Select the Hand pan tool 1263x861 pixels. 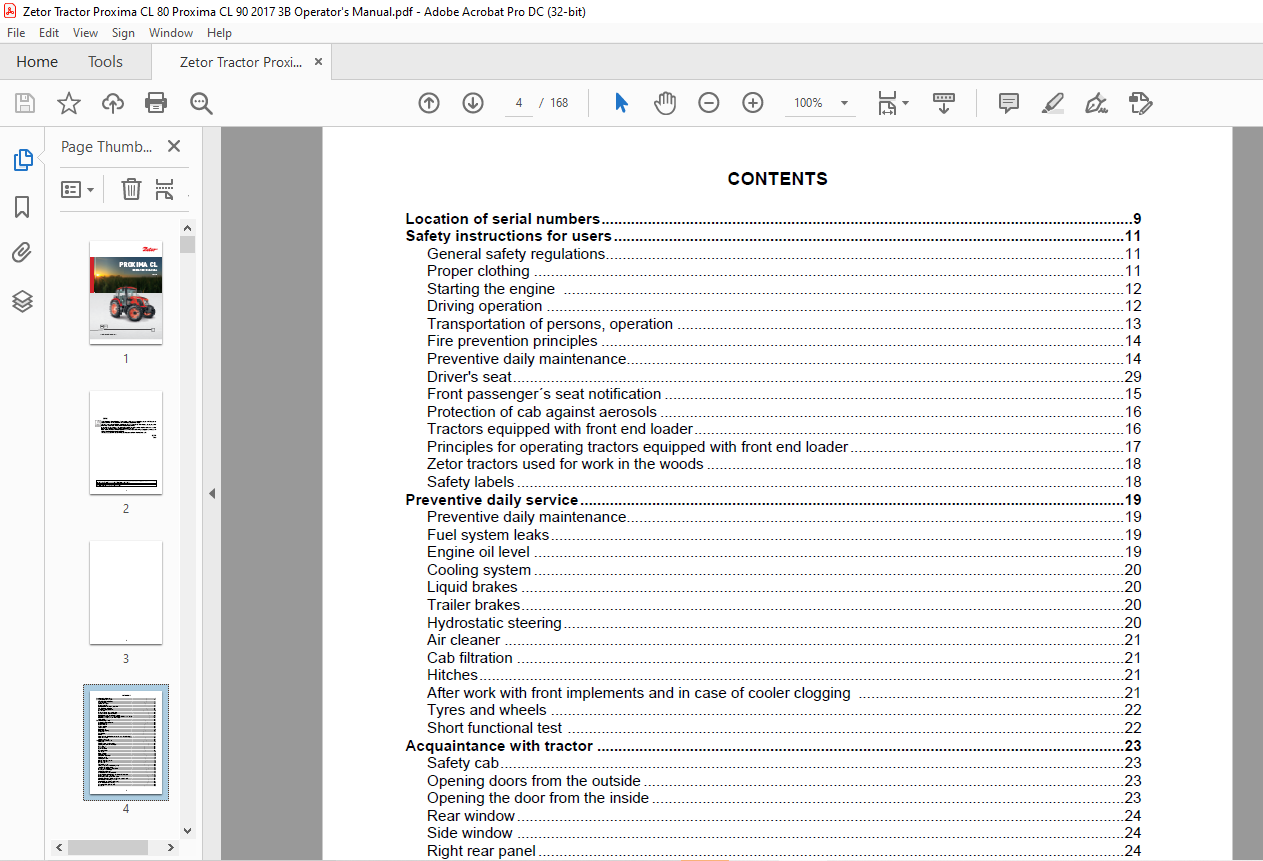(665, 103)
